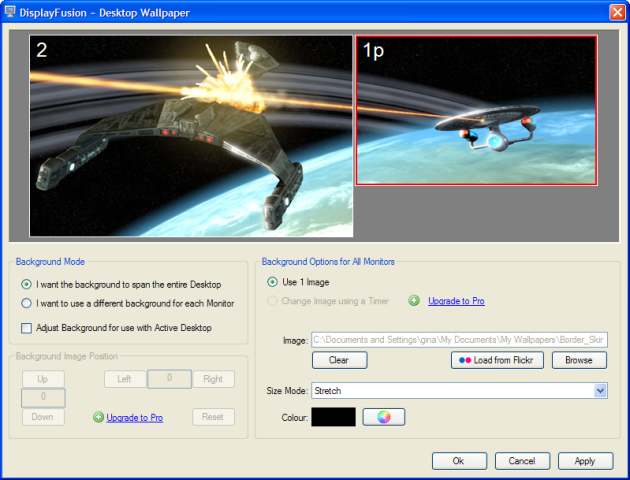Click the Image path text field
This screenshot has height=480, width=630.
(x=459, y=340)
